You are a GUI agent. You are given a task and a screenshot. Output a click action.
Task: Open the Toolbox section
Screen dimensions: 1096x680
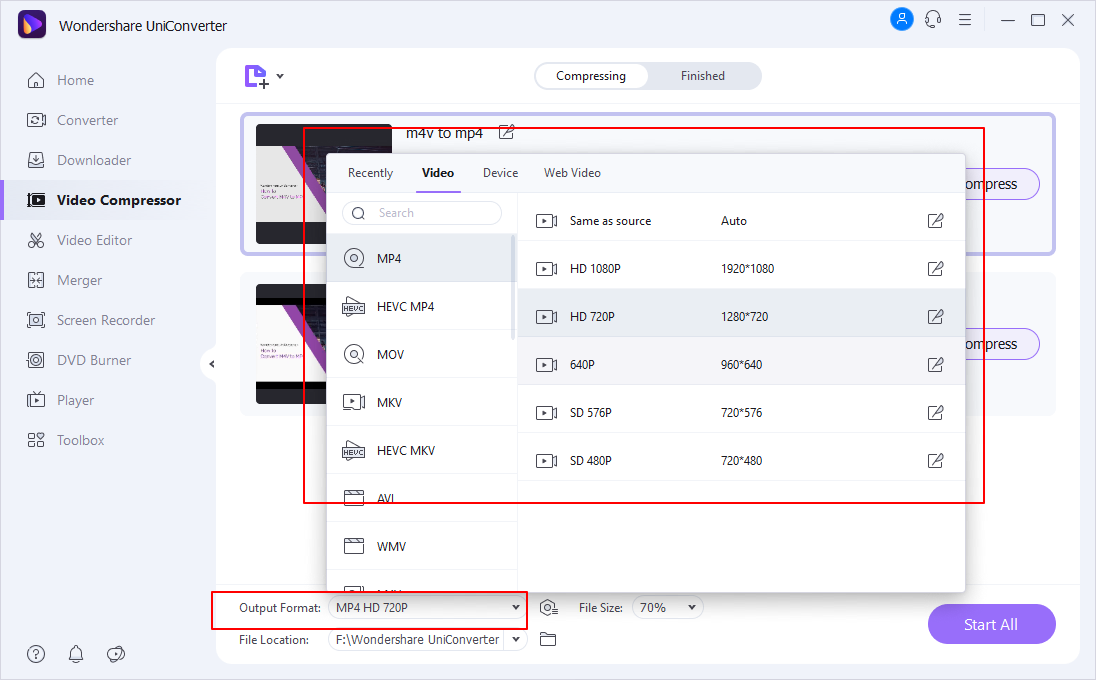[x=65, y=440]
